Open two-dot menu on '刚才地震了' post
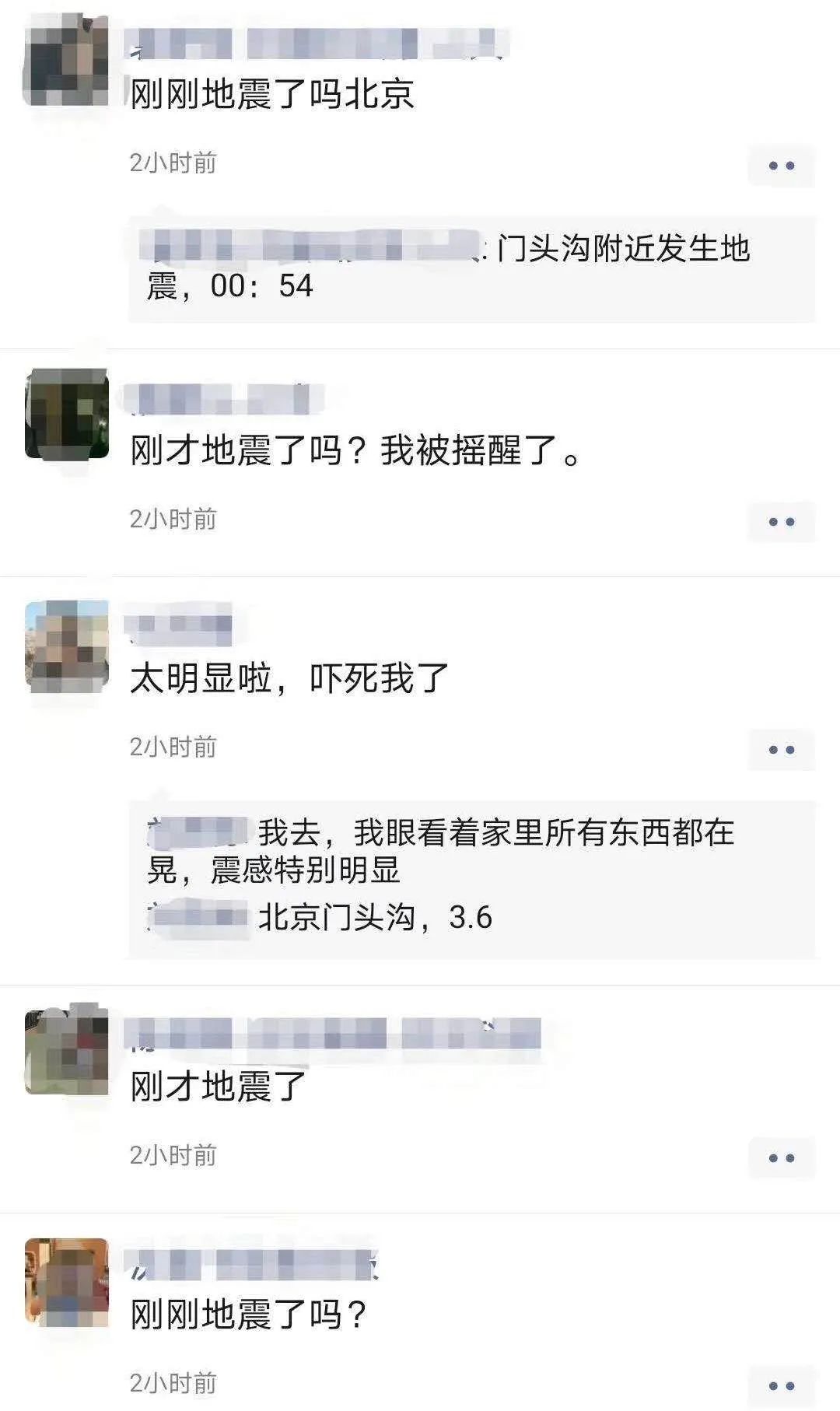Screen dimensions: 840x1411 (781, 1158)
